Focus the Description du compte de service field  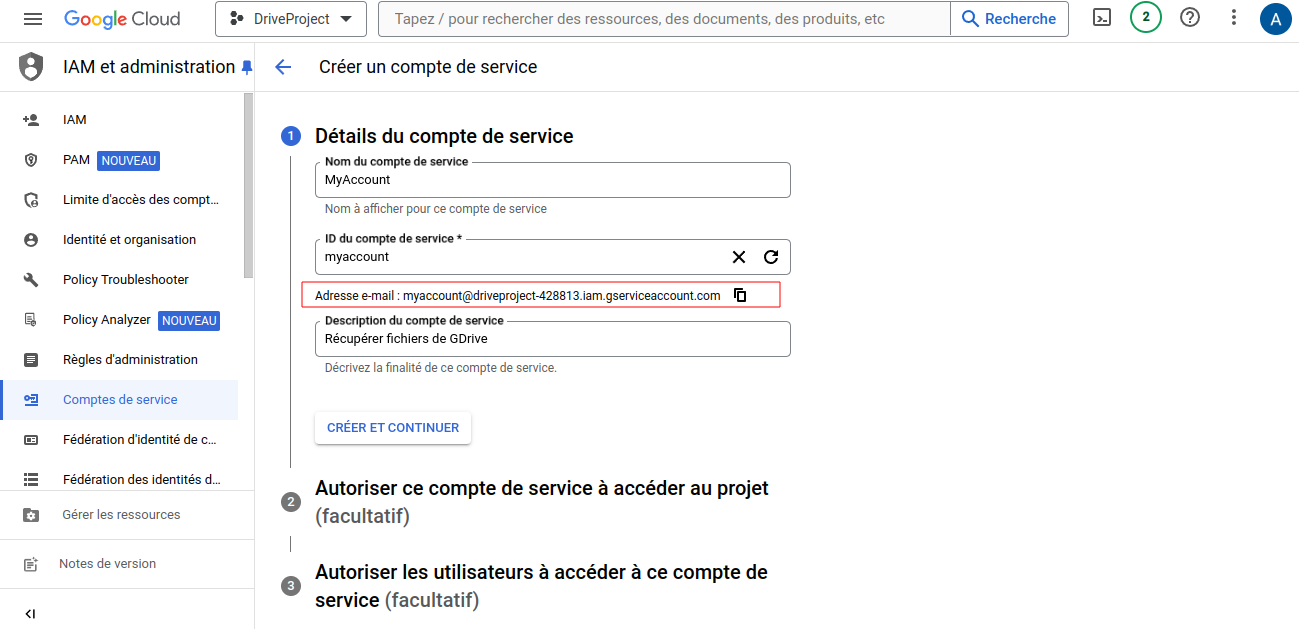coord(552,339)
